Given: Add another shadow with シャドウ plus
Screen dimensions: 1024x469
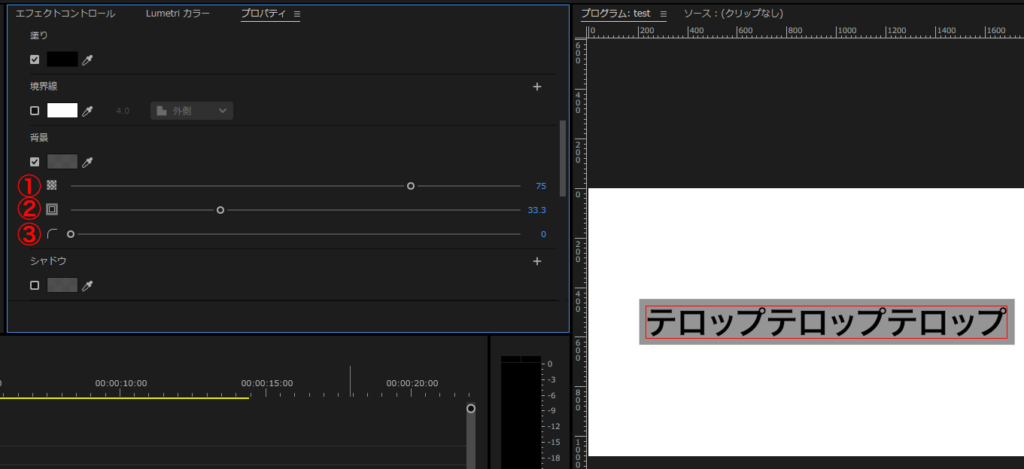Looking at the screenshot, I should (537, 261).
